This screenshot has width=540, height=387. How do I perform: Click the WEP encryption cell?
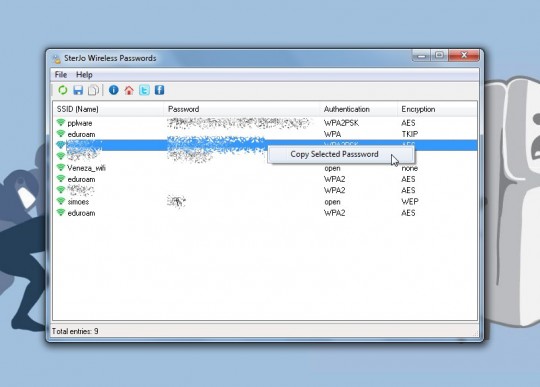[x=410, y=202]
